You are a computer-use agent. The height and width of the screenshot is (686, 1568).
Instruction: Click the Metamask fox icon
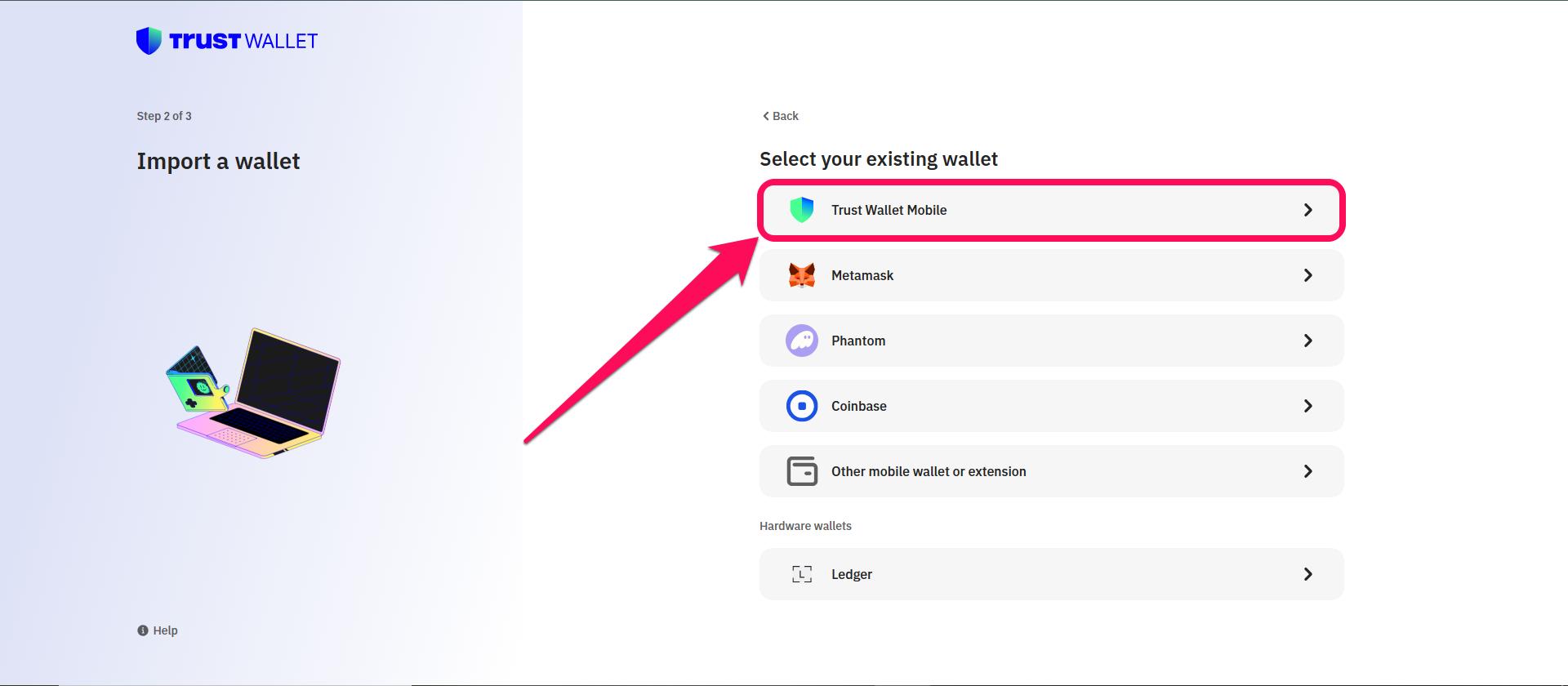click(x=803, y=275)
